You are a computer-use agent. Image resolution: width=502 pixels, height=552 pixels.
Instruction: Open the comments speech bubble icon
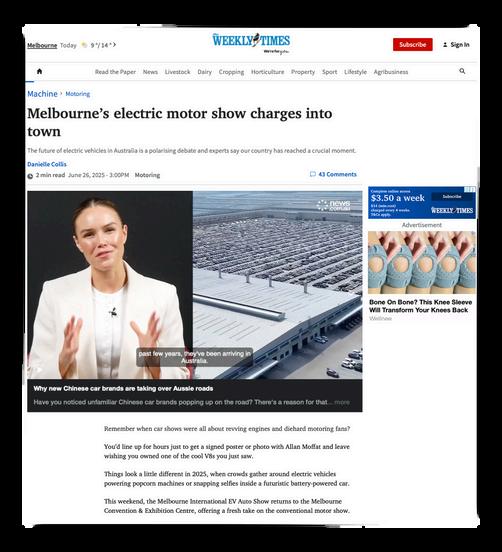pyautogui.click(x=312, y=174)
